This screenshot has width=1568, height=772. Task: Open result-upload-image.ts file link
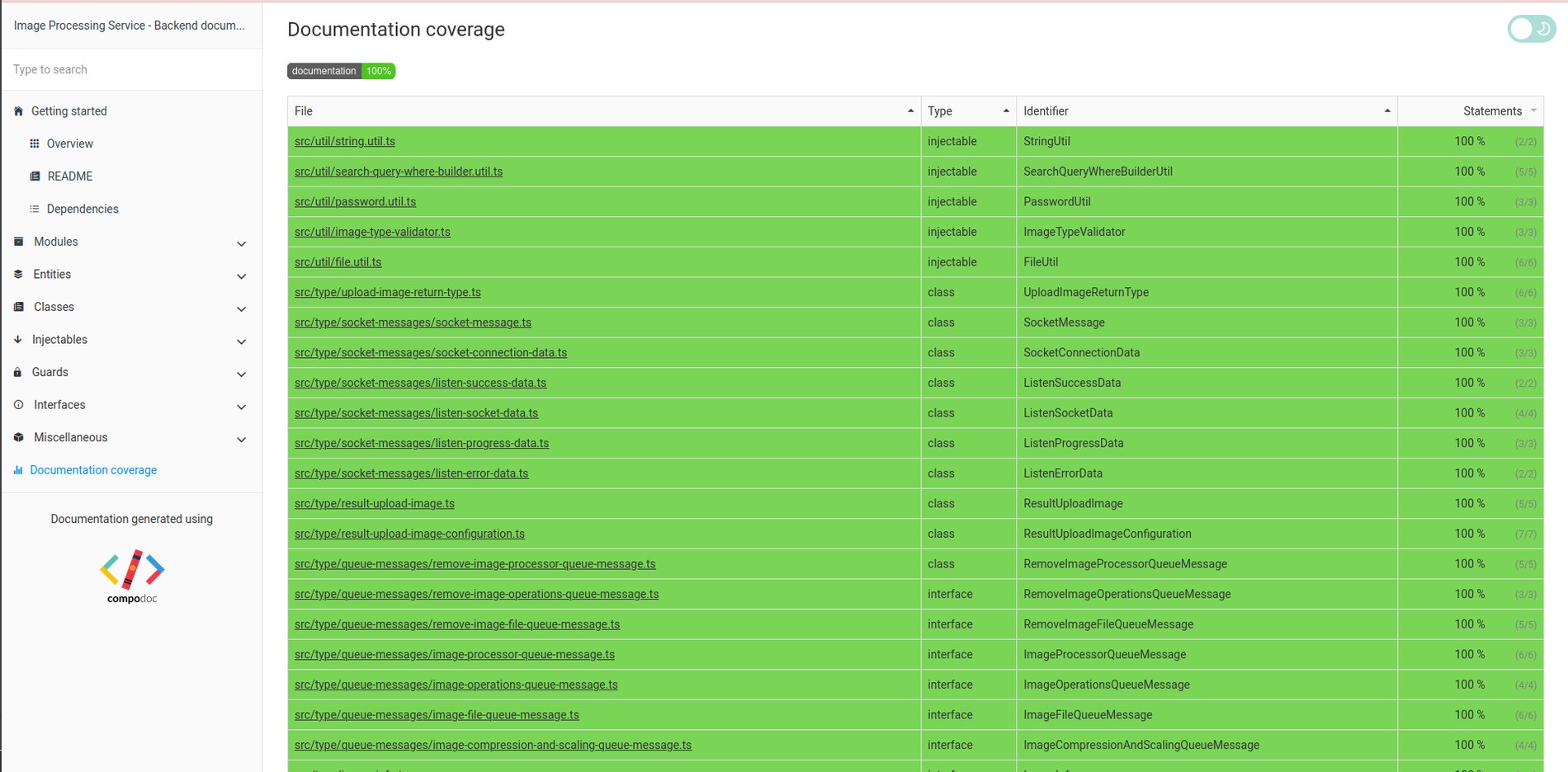point(375,503)
